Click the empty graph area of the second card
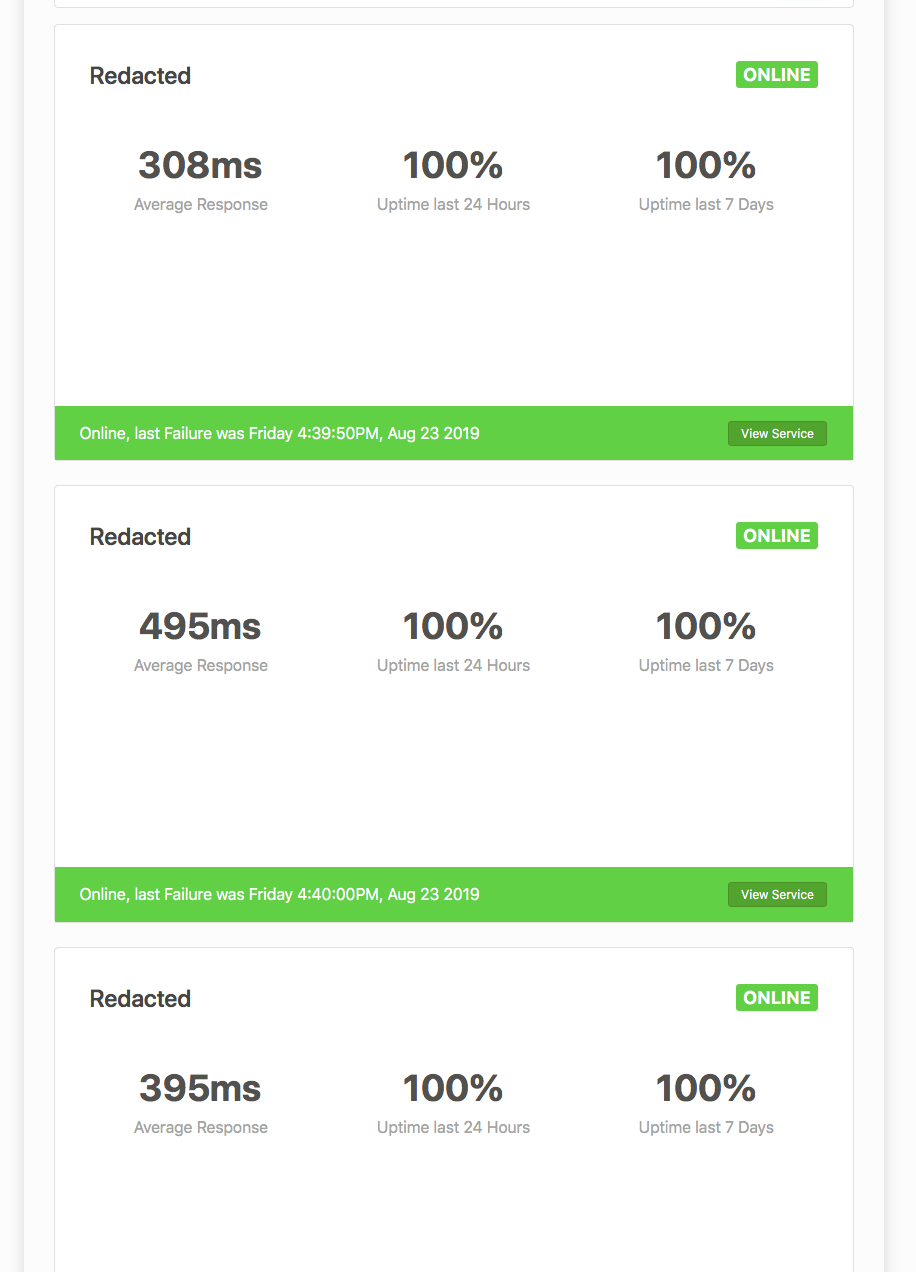The height and width of the screenshot is (1272, 916). [x=453, y=780]
